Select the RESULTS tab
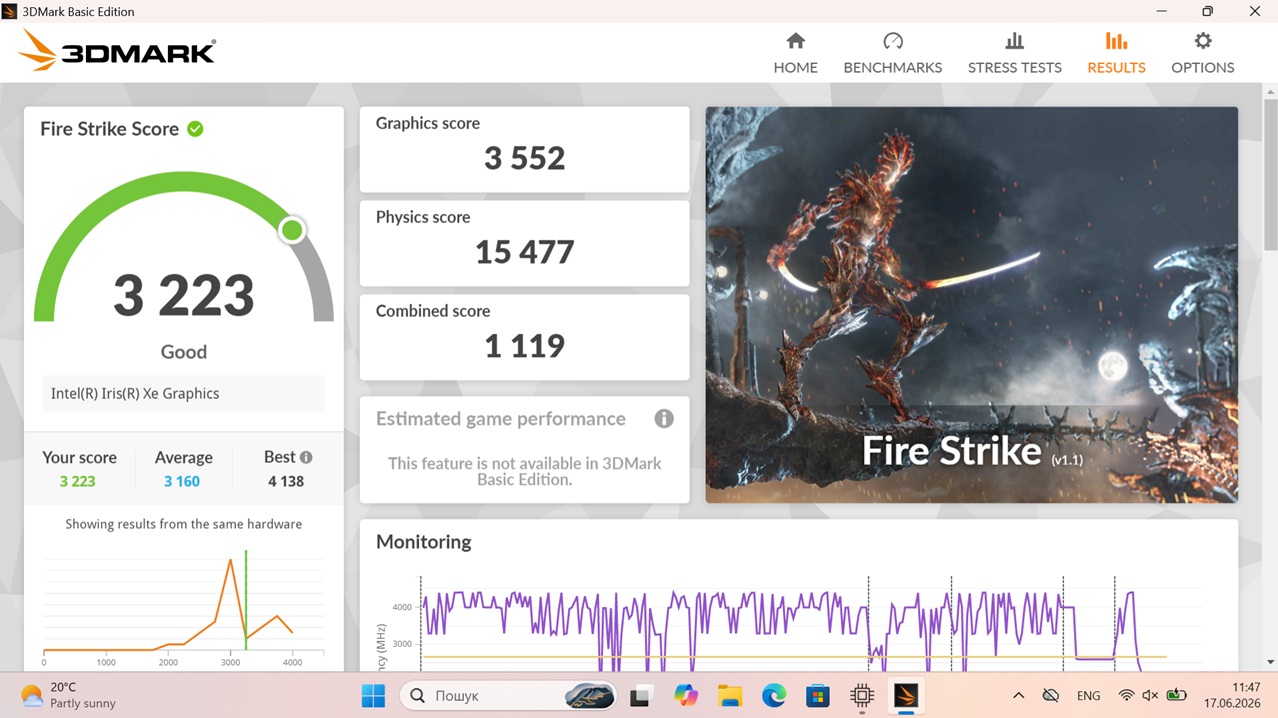Viewport: 1278px width, 718px height. (x=1116, y=53)
